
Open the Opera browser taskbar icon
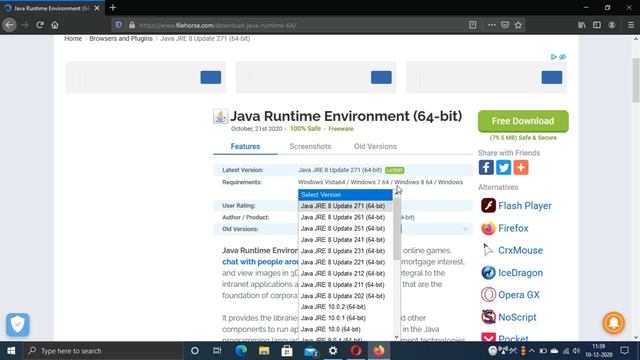[356, 351]
